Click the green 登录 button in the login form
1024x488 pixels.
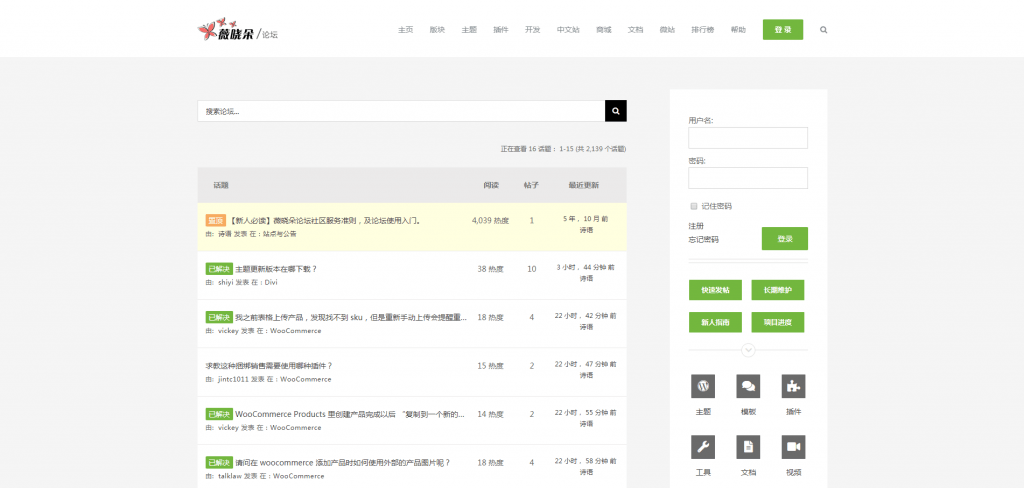tap(784, 238)
